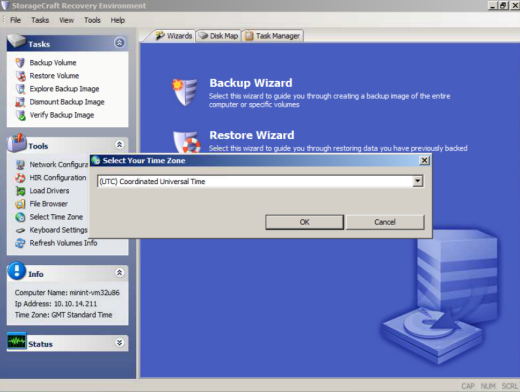Screen dimensions: 520x392
Task: Click the HIR Configuration lifebuoy icon
Action: click(x=20, y=178)
